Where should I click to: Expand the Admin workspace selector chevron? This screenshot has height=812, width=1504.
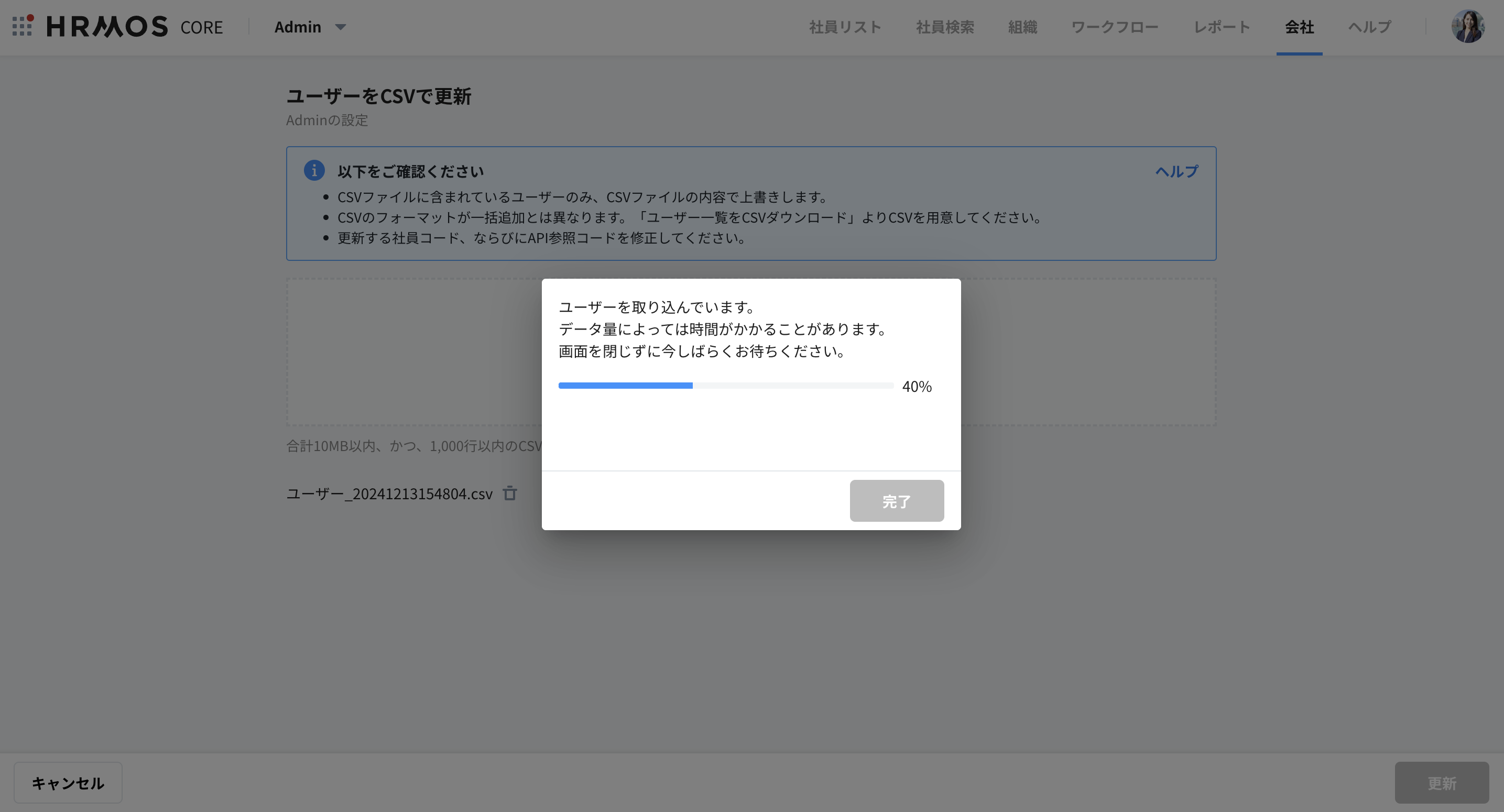coord(341,27)
